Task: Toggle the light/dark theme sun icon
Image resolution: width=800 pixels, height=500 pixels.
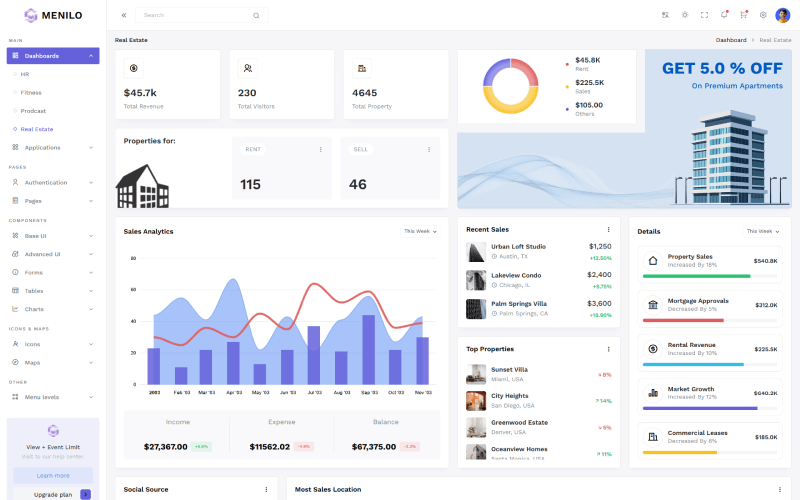Action: click(x=685, y=15)
